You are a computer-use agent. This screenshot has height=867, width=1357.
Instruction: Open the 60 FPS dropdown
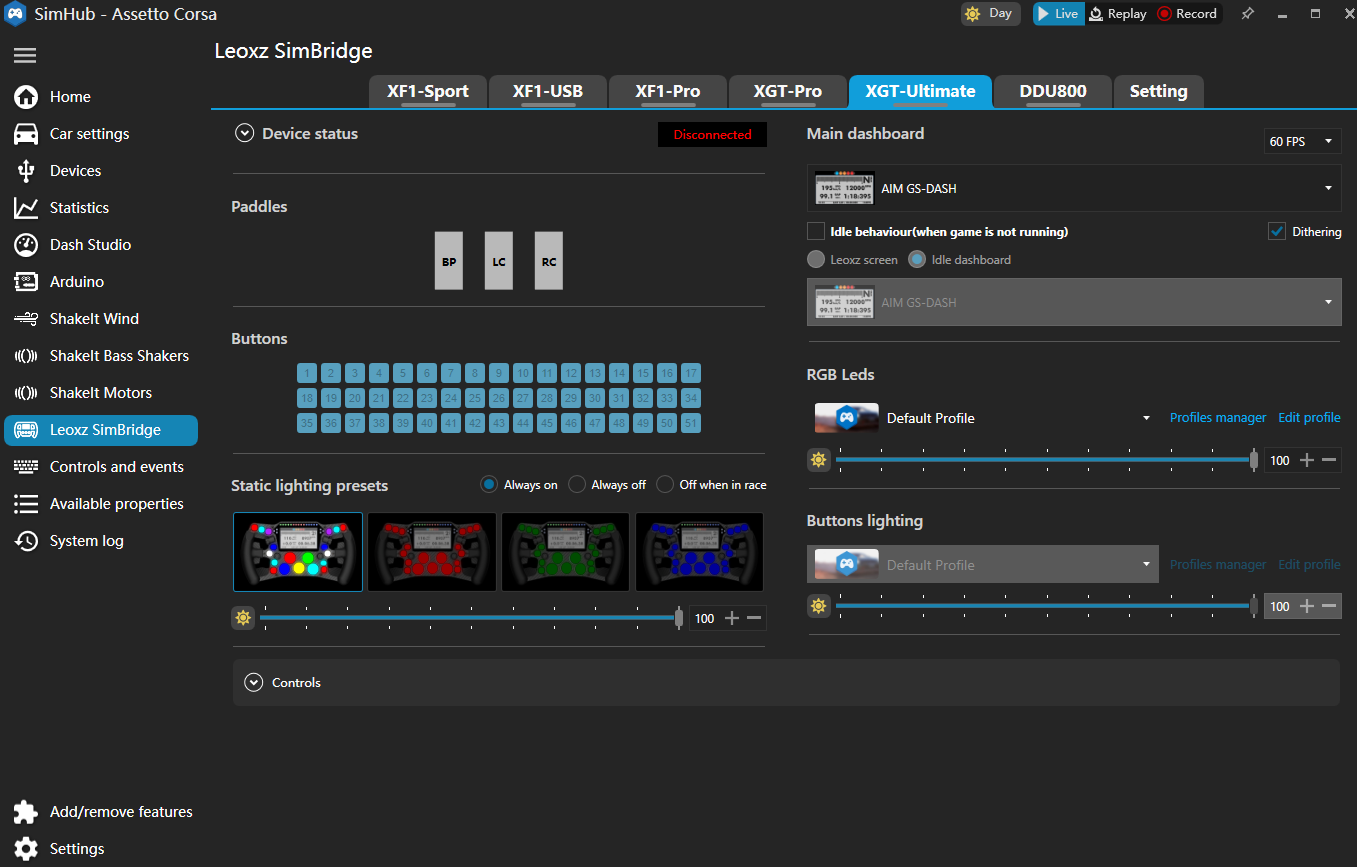tap(1302, 142)
